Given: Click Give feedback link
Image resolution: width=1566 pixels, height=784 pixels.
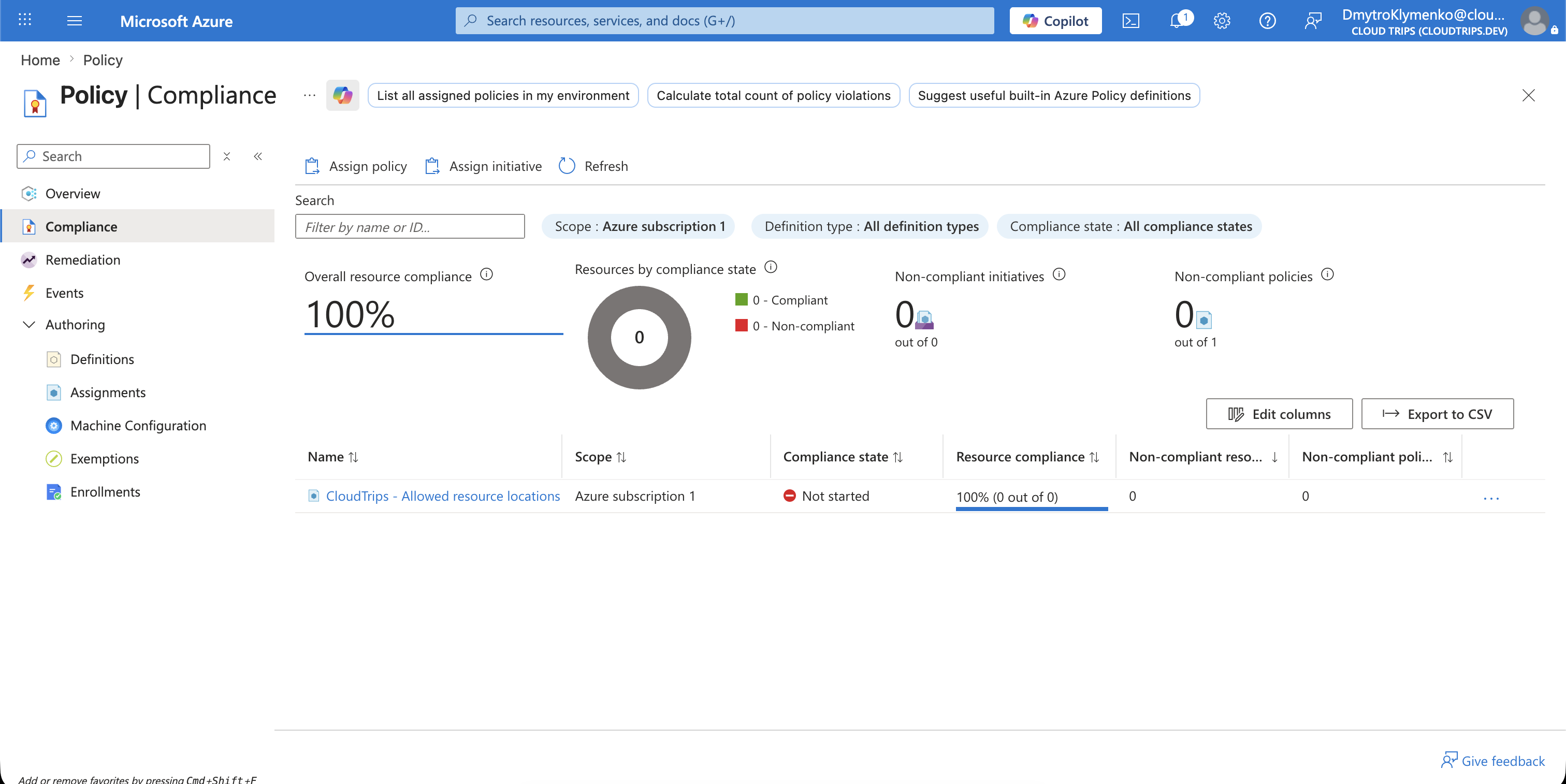Looking at the screenshot, I should click(1492, 760).
